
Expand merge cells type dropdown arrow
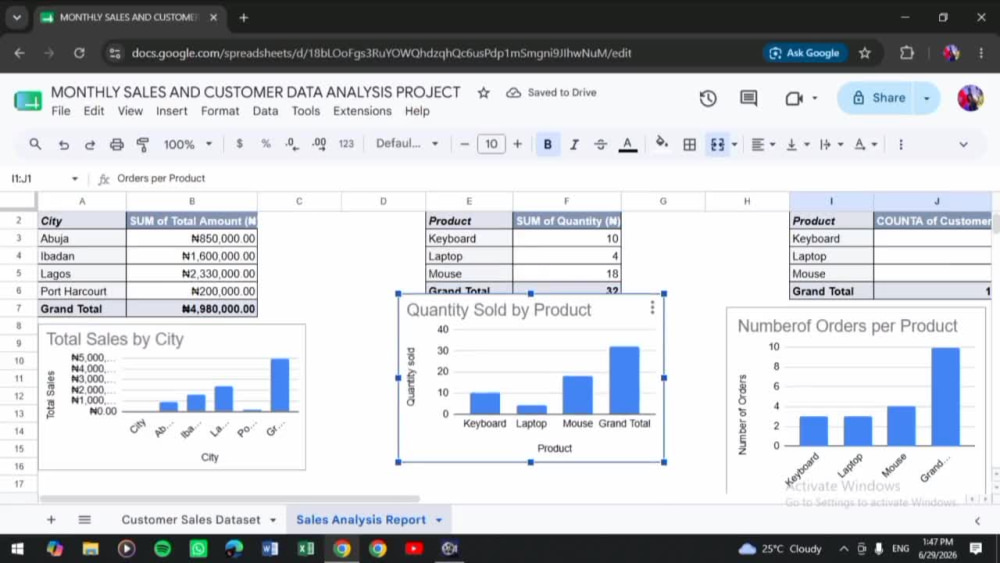pos(734,145)
